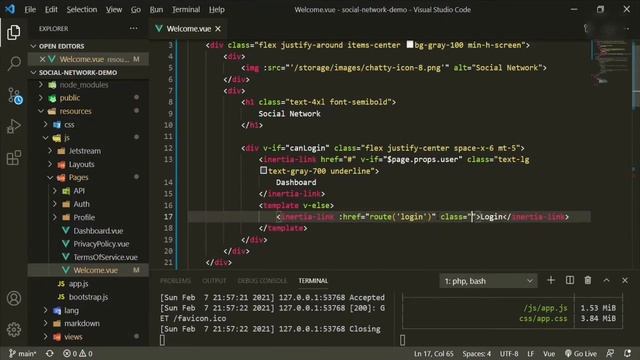Open errors and warnings count in status bar

point(78,353)
